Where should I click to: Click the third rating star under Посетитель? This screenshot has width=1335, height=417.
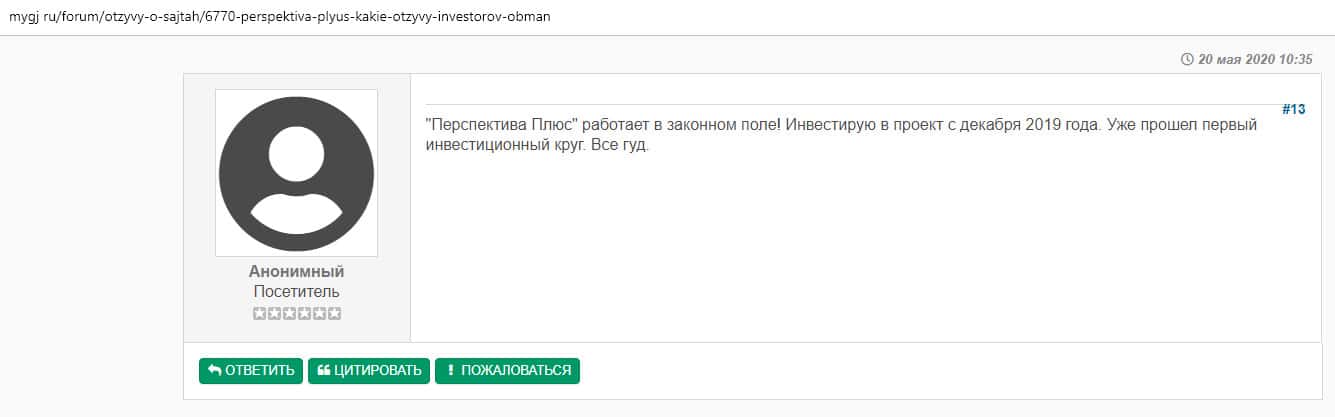(x=289, y=314)
